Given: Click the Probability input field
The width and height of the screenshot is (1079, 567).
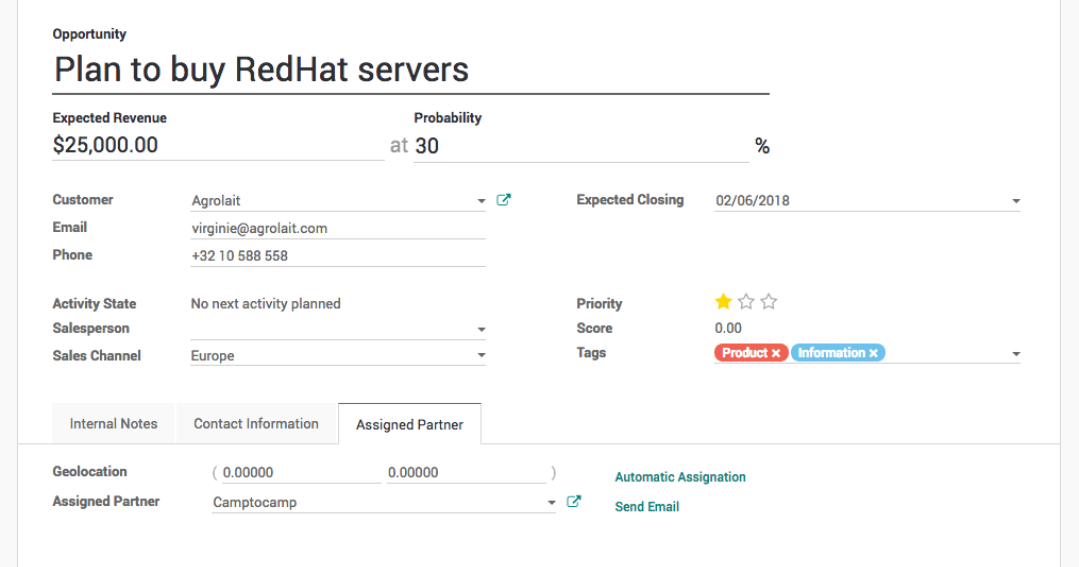Looking at the screenshot, I should click(x=580, y=146).
